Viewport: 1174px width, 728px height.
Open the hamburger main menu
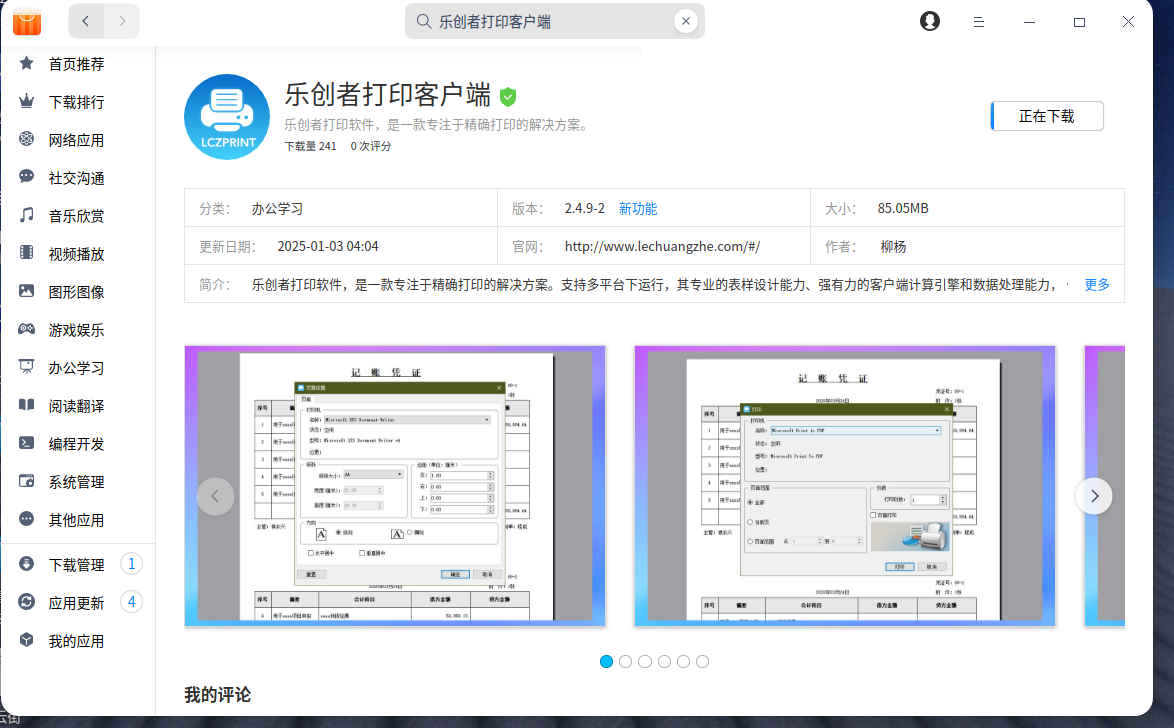pyautogui.click(x=980, y=21)
